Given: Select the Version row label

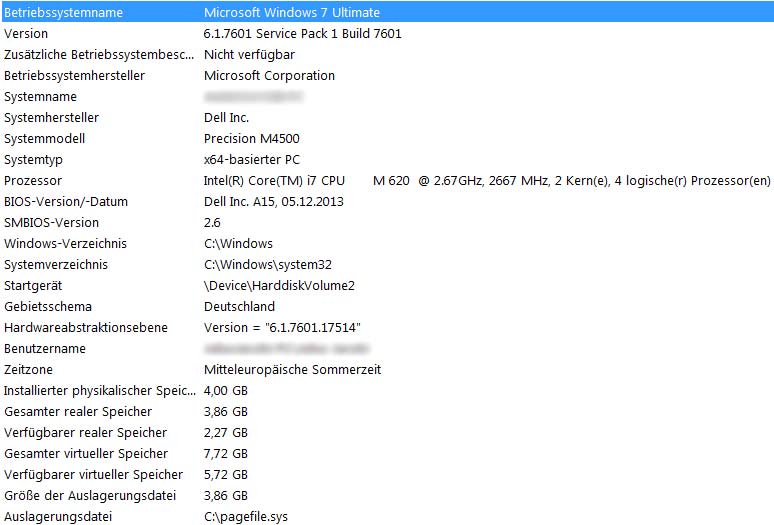Looking at the screenshot, I should 26,34.
